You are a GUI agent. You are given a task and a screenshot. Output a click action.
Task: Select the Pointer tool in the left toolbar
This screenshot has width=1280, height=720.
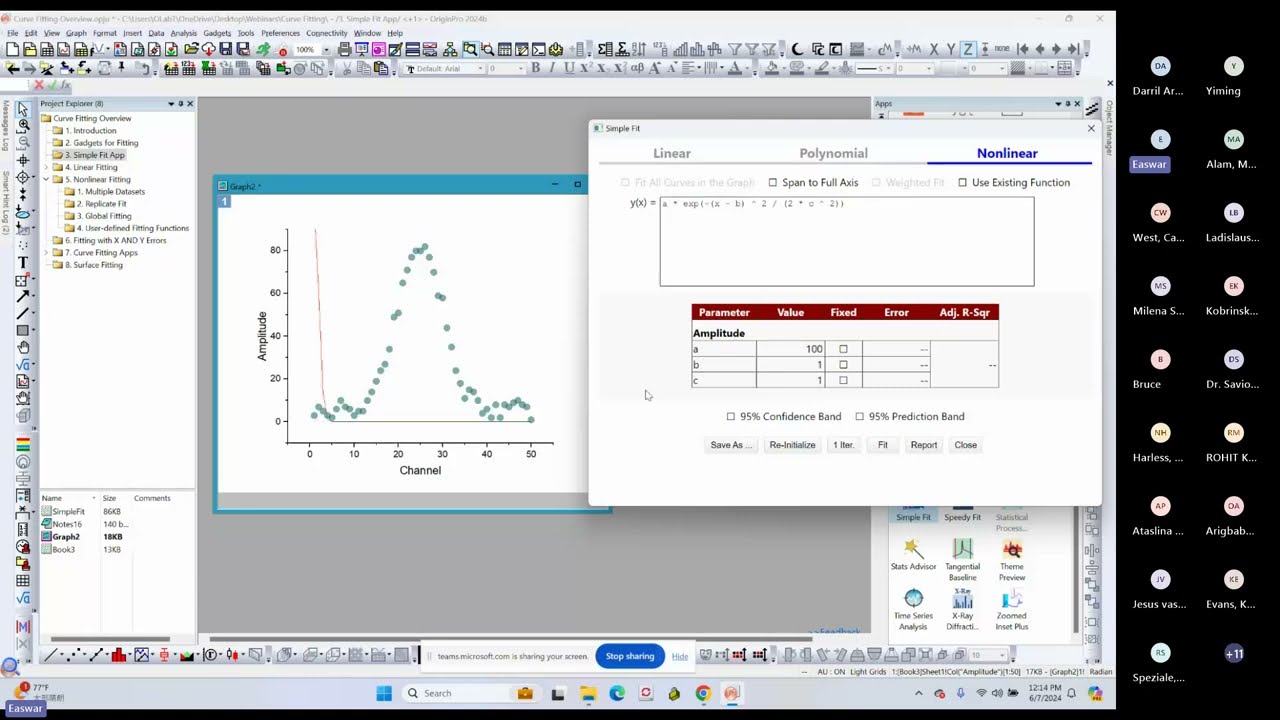(23, 108)
